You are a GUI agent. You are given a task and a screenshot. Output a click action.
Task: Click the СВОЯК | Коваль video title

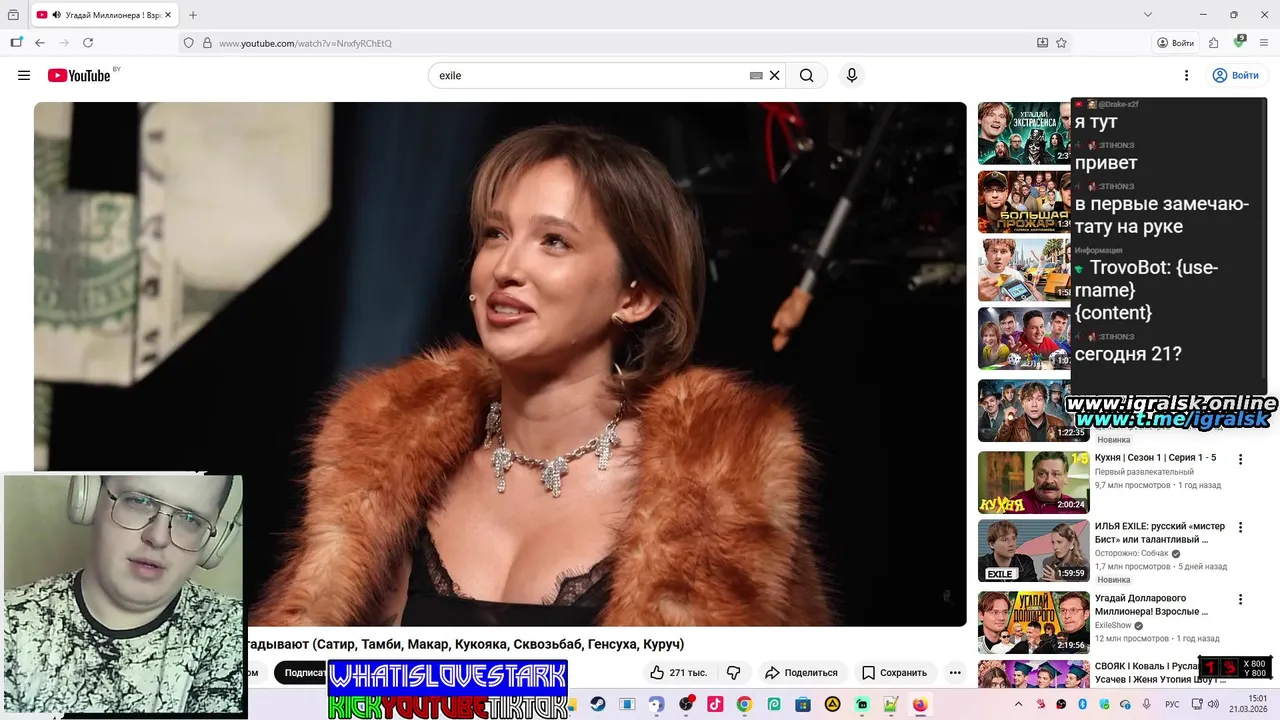coord(1150,672)
